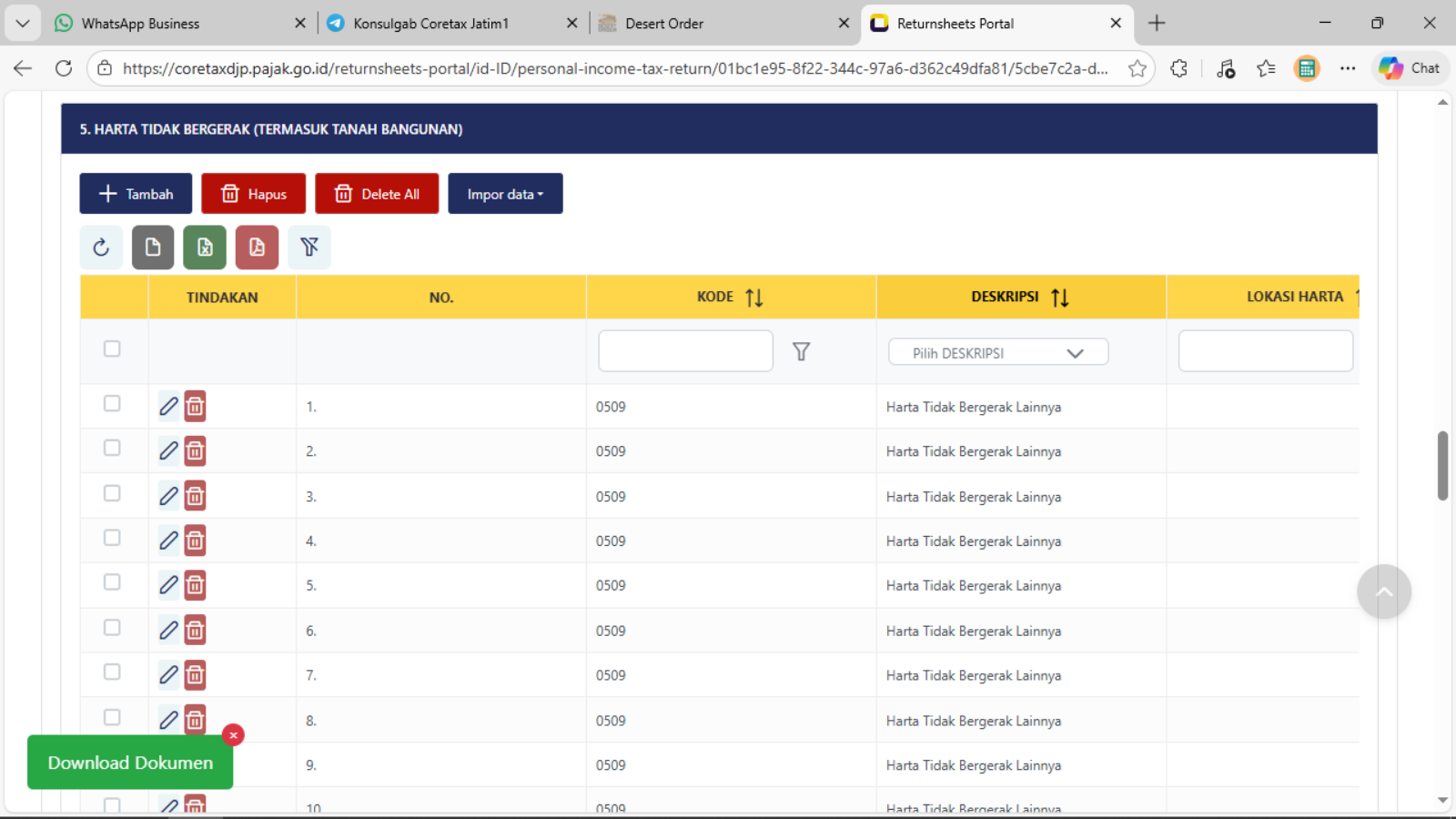Image resolution: width=1456 pixels, height=819 pixels.
Task: Sort table by KODE column
Action: click(x=753, y=298)
